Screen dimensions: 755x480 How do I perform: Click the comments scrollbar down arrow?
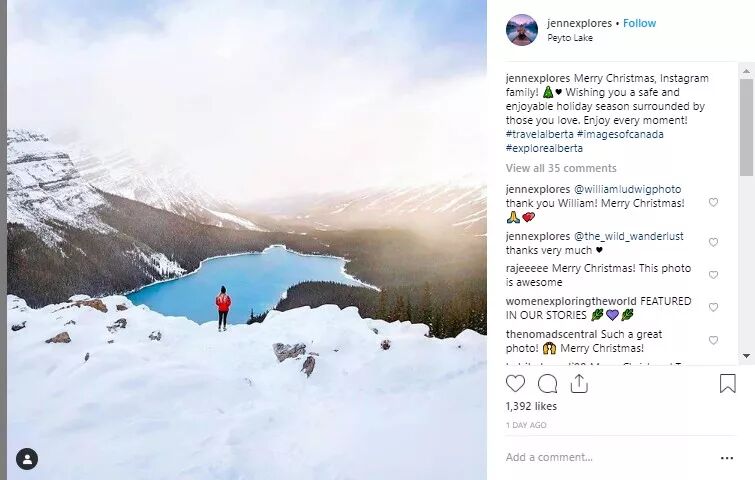coord(746,356)
